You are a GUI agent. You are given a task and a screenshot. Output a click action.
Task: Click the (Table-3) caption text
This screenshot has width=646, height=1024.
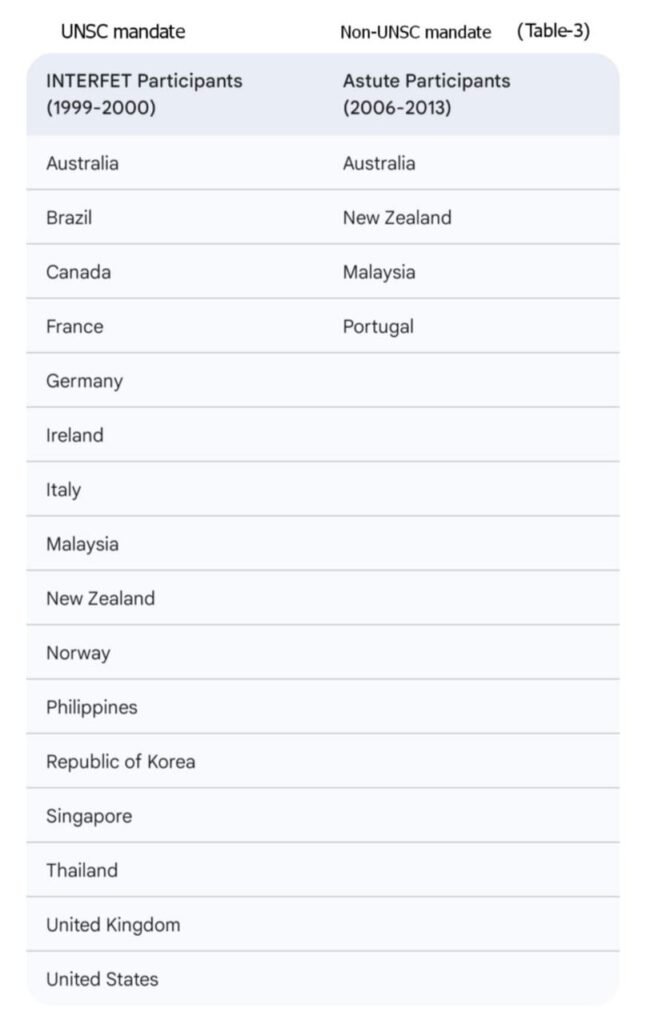(553, 31)
